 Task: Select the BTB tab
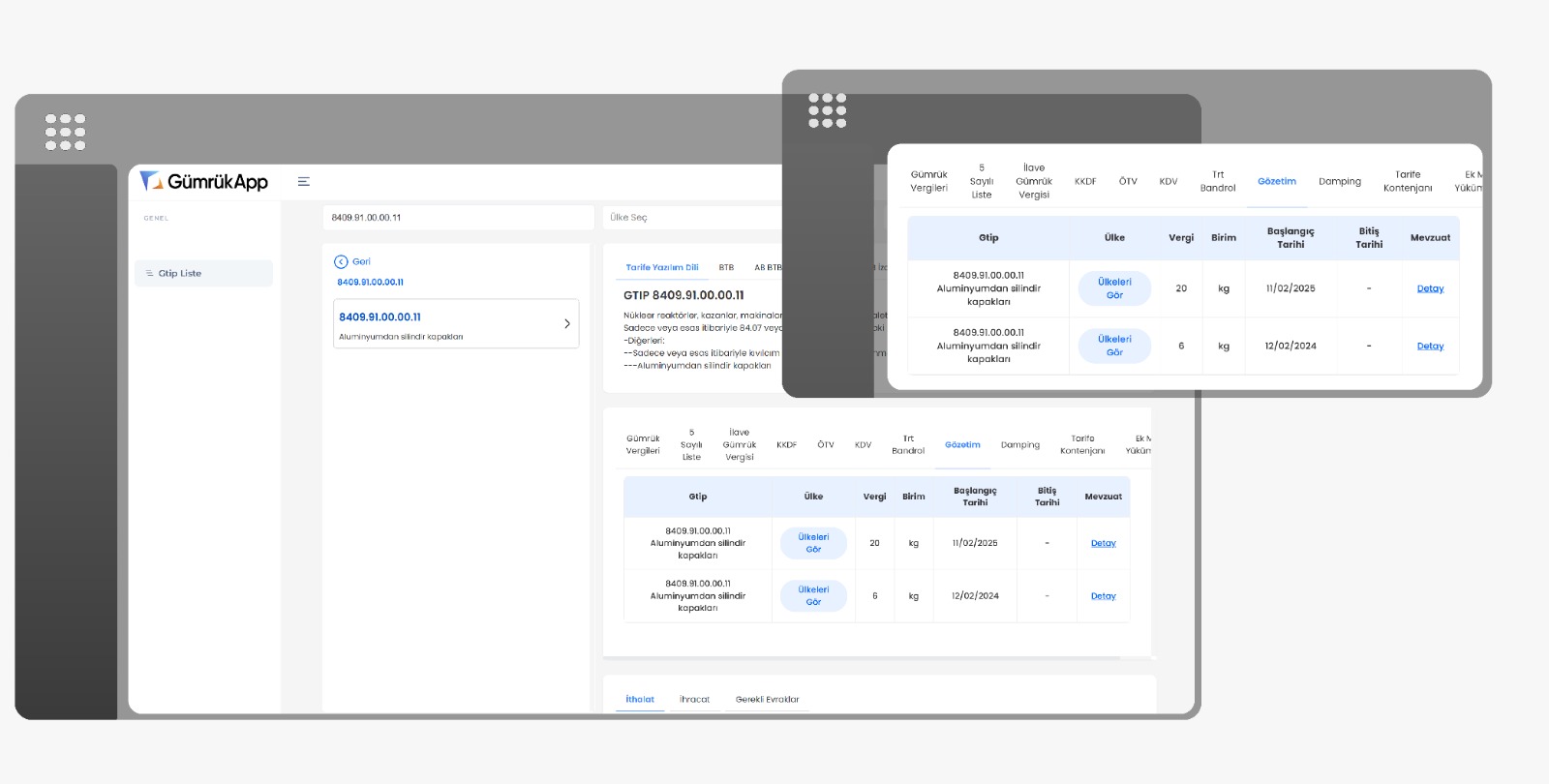726,268
